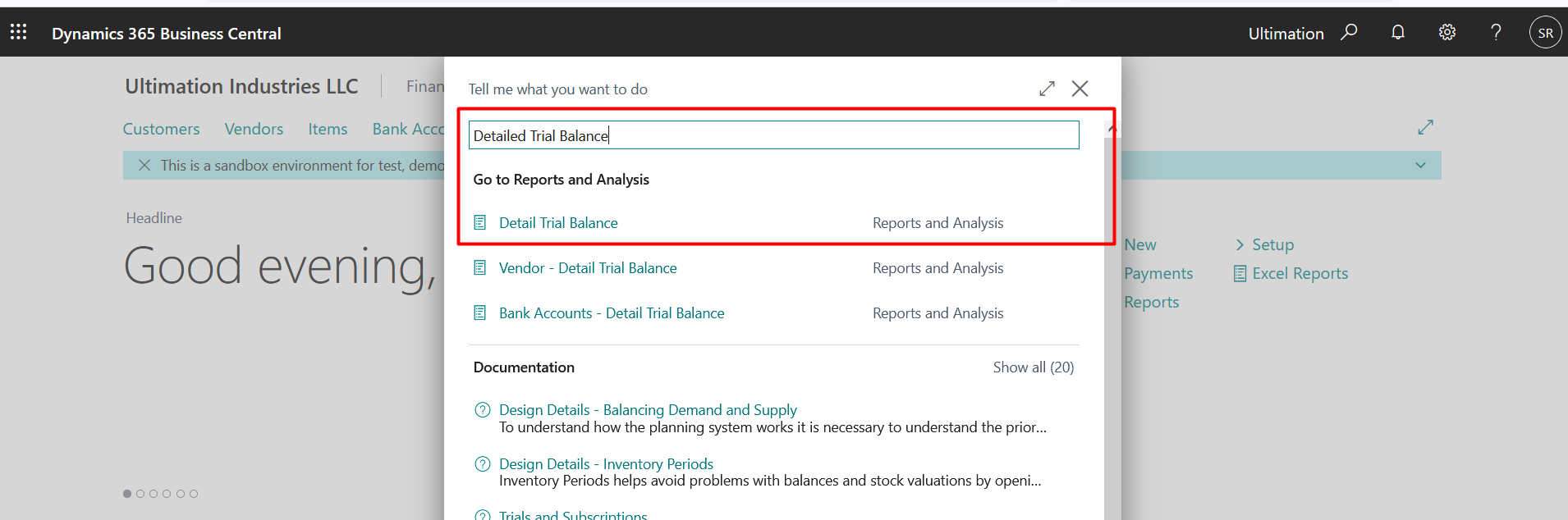Expand the sandbox notification chevron
This screenshot has height=520, width=1568.
pos(1420,165)
